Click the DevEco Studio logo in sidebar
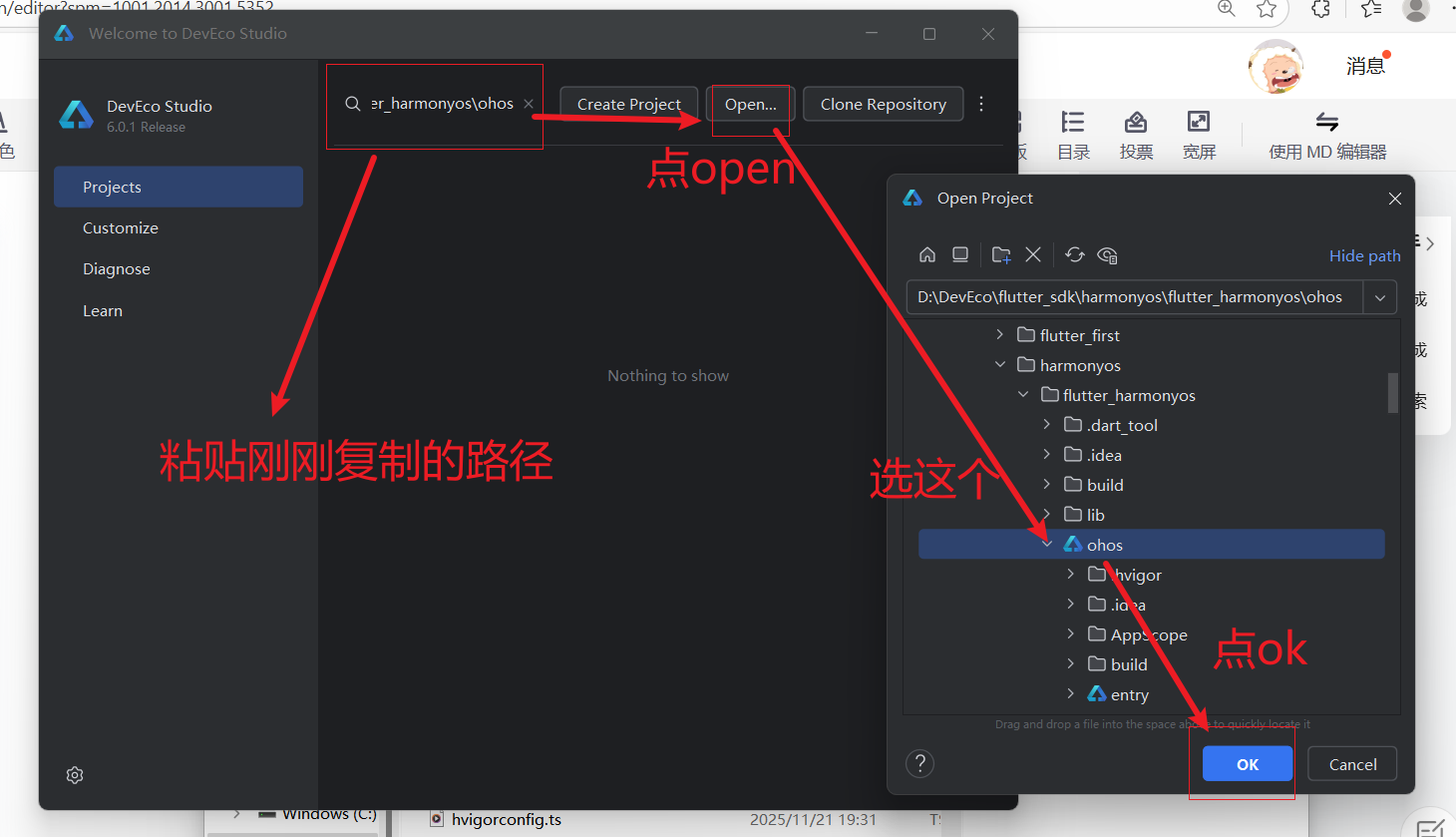The height and width of the screenshot is (837, 1456). pyautogui.click(x=76, y=115)
